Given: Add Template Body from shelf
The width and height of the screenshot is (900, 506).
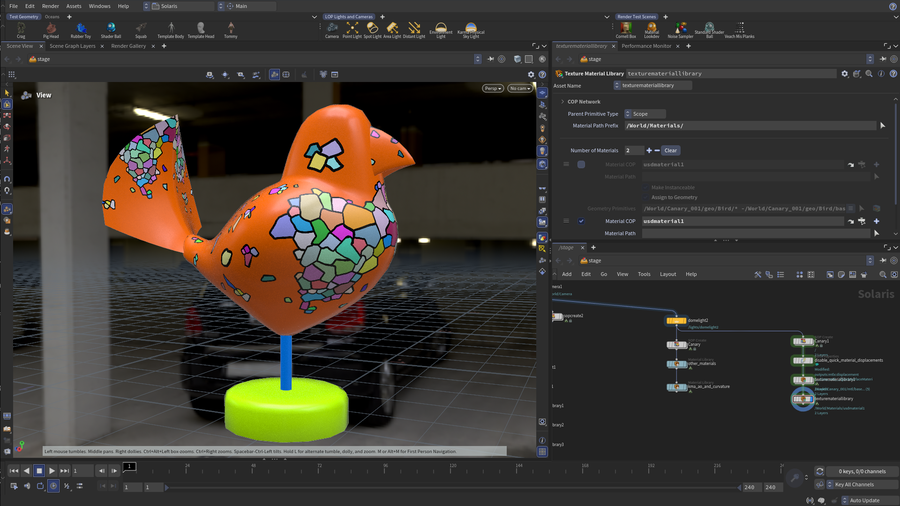Looking at the screenshot, I should 170,30.
